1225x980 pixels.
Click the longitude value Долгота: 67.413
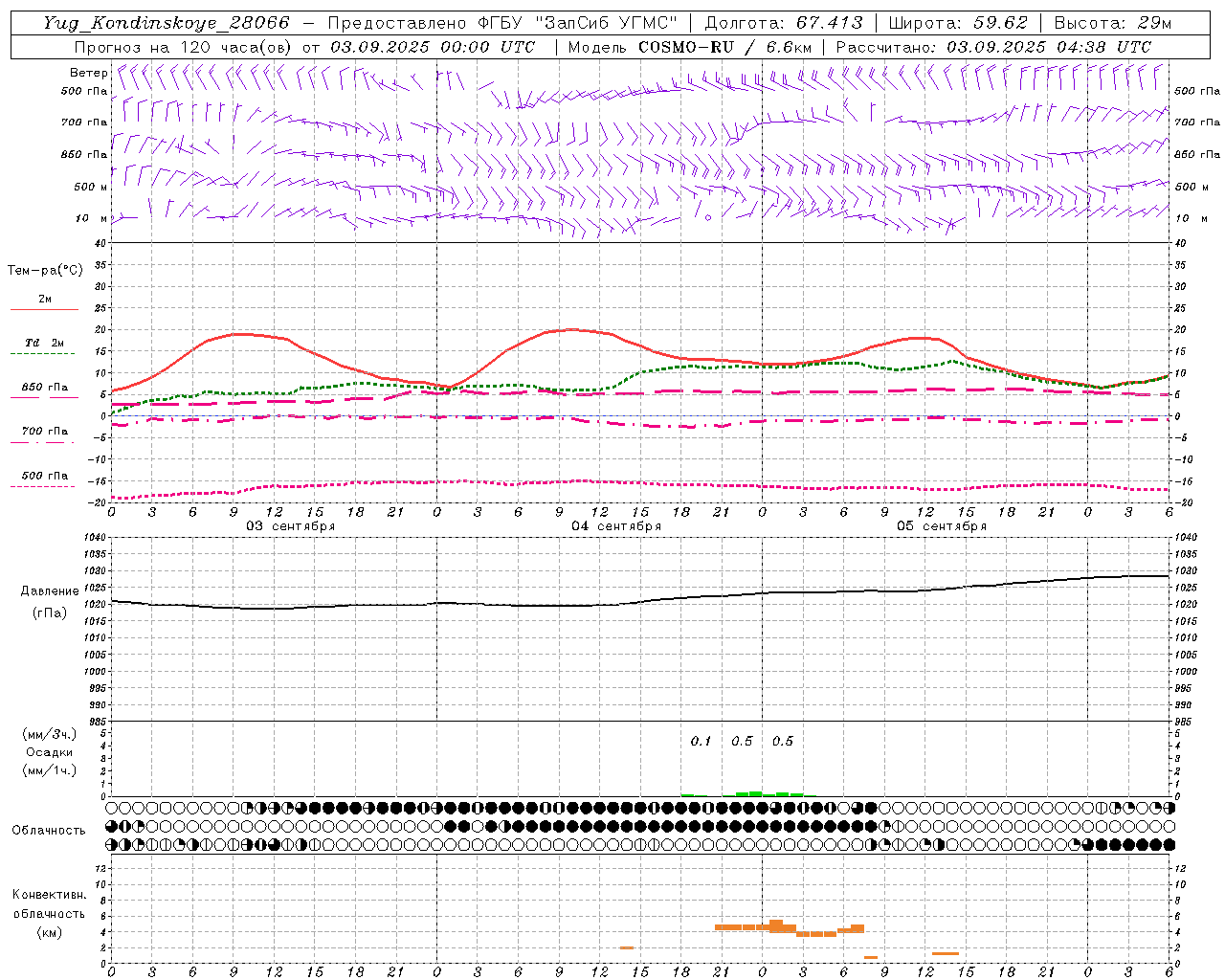[x=784, y=23]
